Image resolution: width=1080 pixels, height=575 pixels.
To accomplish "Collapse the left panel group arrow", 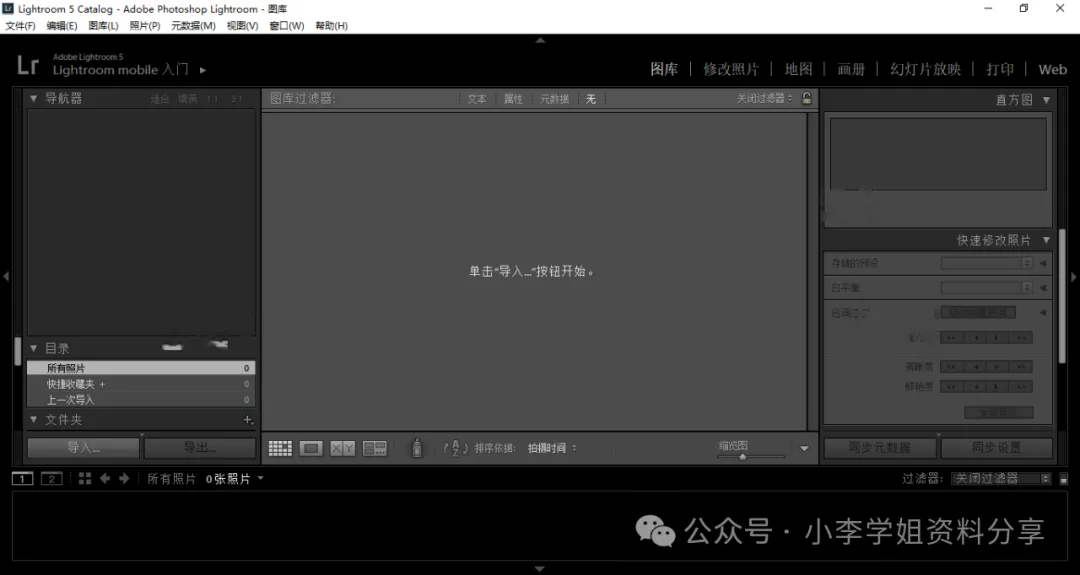I will point(6,277).
